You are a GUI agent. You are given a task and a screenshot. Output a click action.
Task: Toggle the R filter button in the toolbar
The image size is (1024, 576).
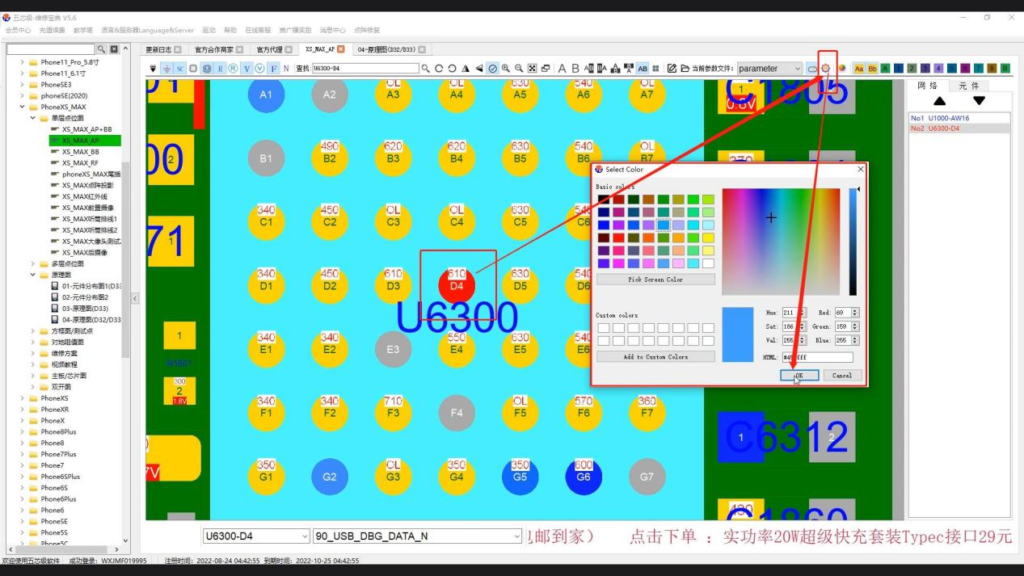coord(221,68)
